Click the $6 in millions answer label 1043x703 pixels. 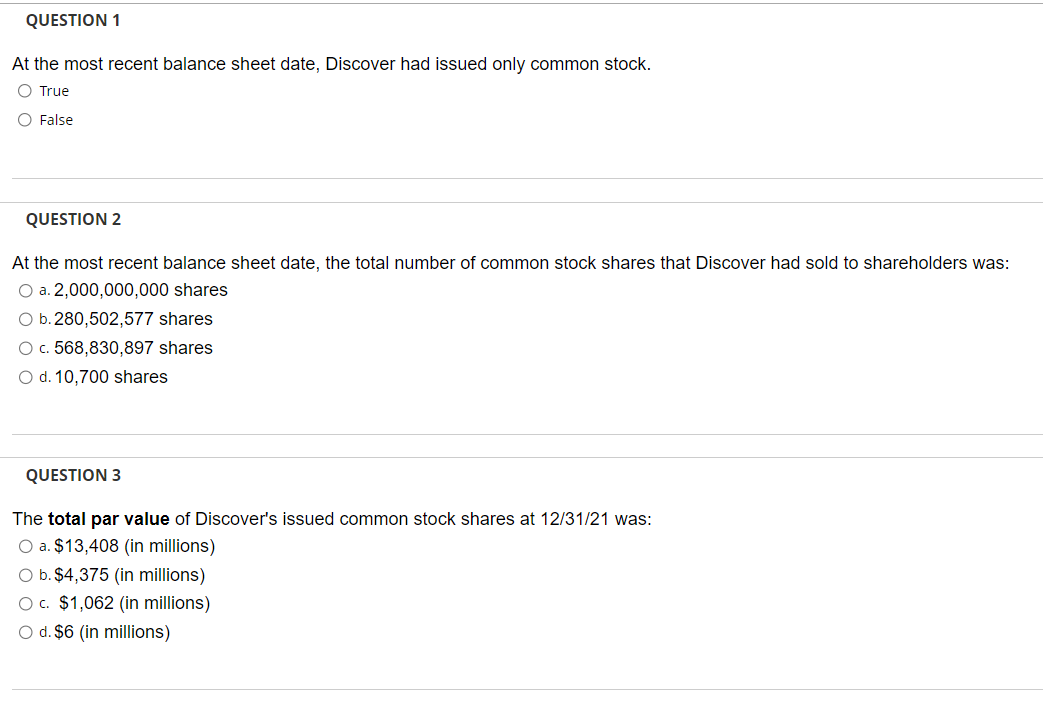pyautogui.click(x=110, y=632)
